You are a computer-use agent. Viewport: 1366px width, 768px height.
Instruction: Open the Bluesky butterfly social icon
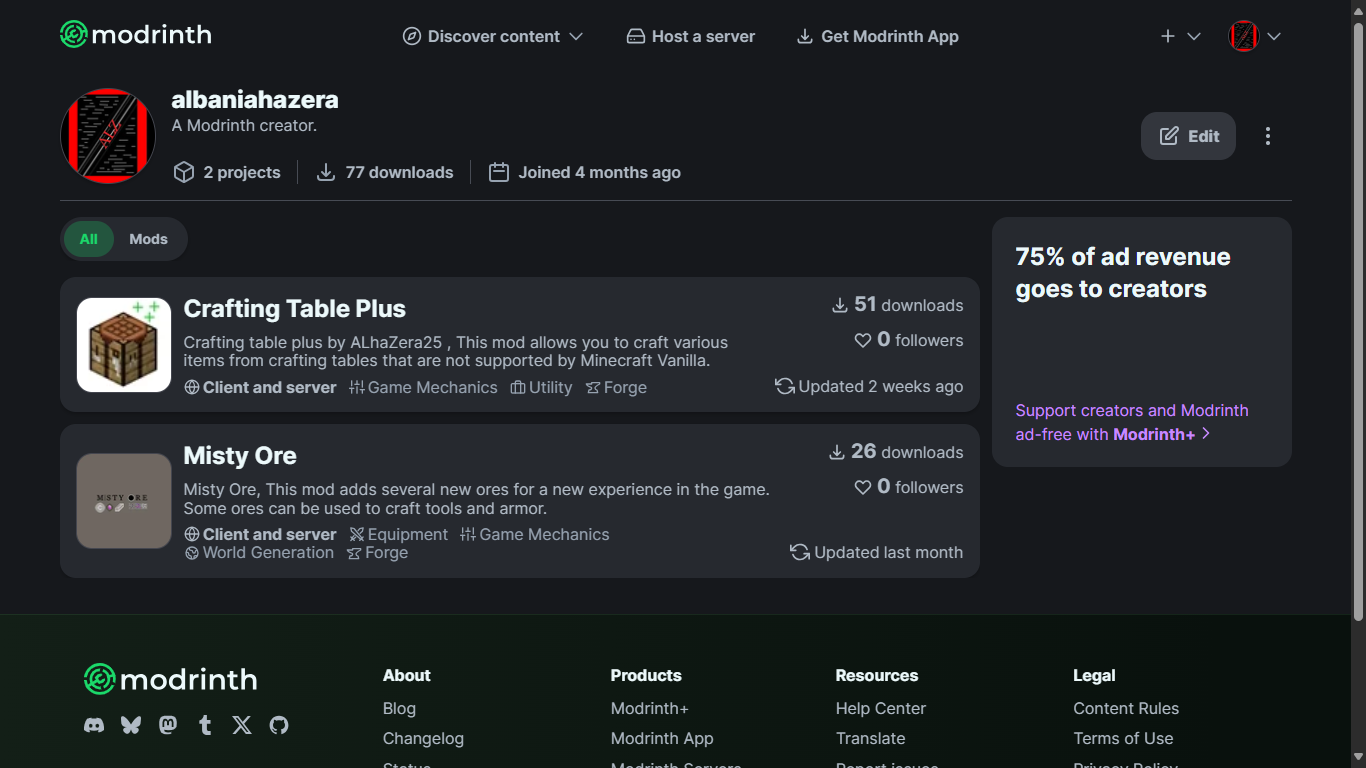point(131,725)
